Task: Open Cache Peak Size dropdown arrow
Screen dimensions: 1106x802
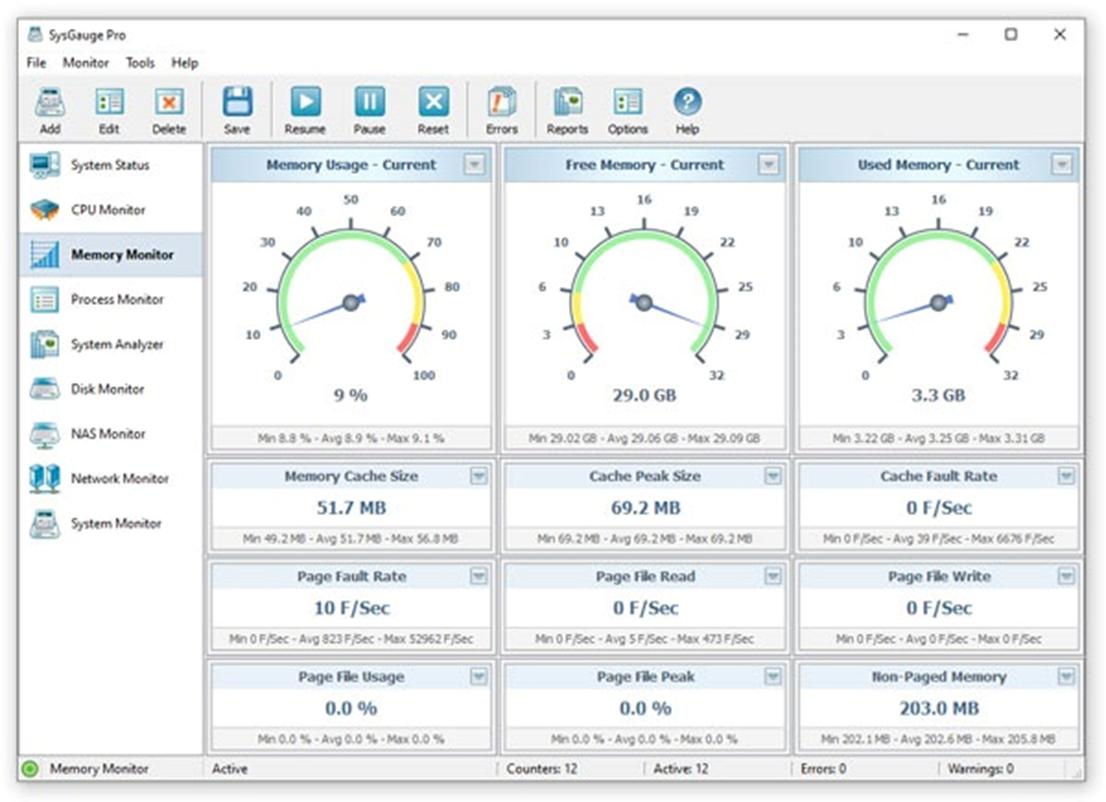Action: (x=773, y=476)
